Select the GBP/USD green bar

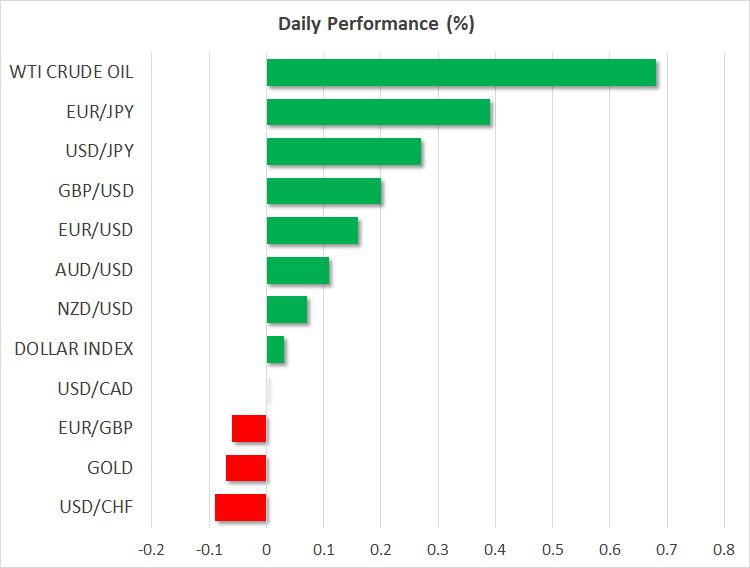tap(324, 191)
